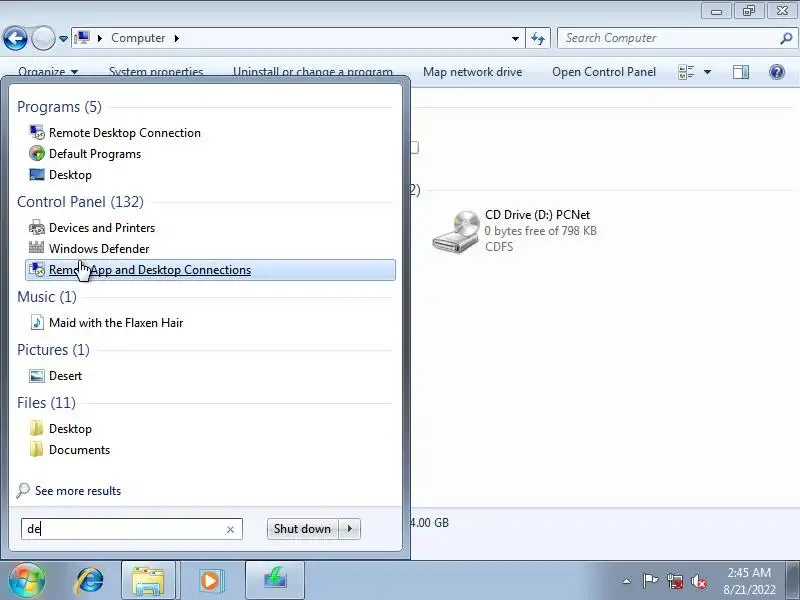Click See more results link
800x600 pixels.
pos(78,491)
